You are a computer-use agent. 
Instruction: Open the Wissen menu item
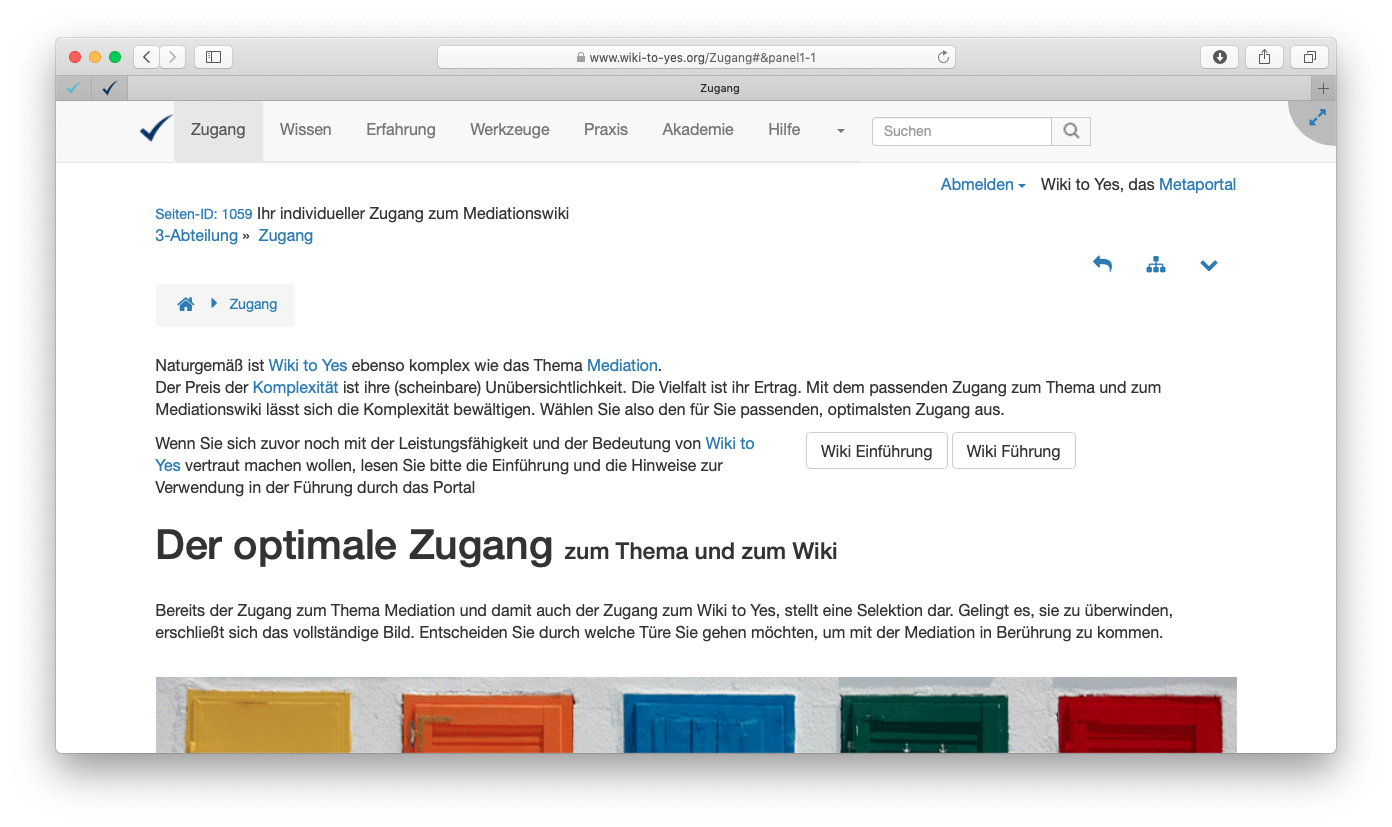pyautogui.click(x=305, y=130)
